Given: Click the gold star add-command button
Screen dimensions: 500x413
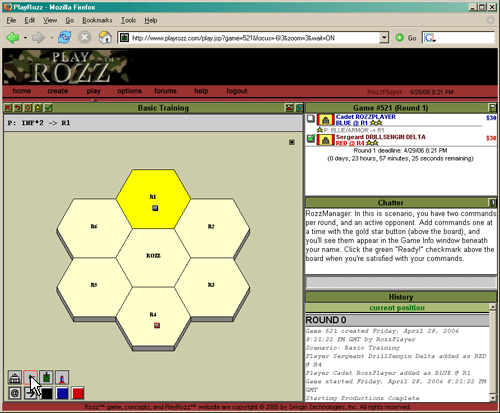Looking at the screenshot, I should coord(38,108).
